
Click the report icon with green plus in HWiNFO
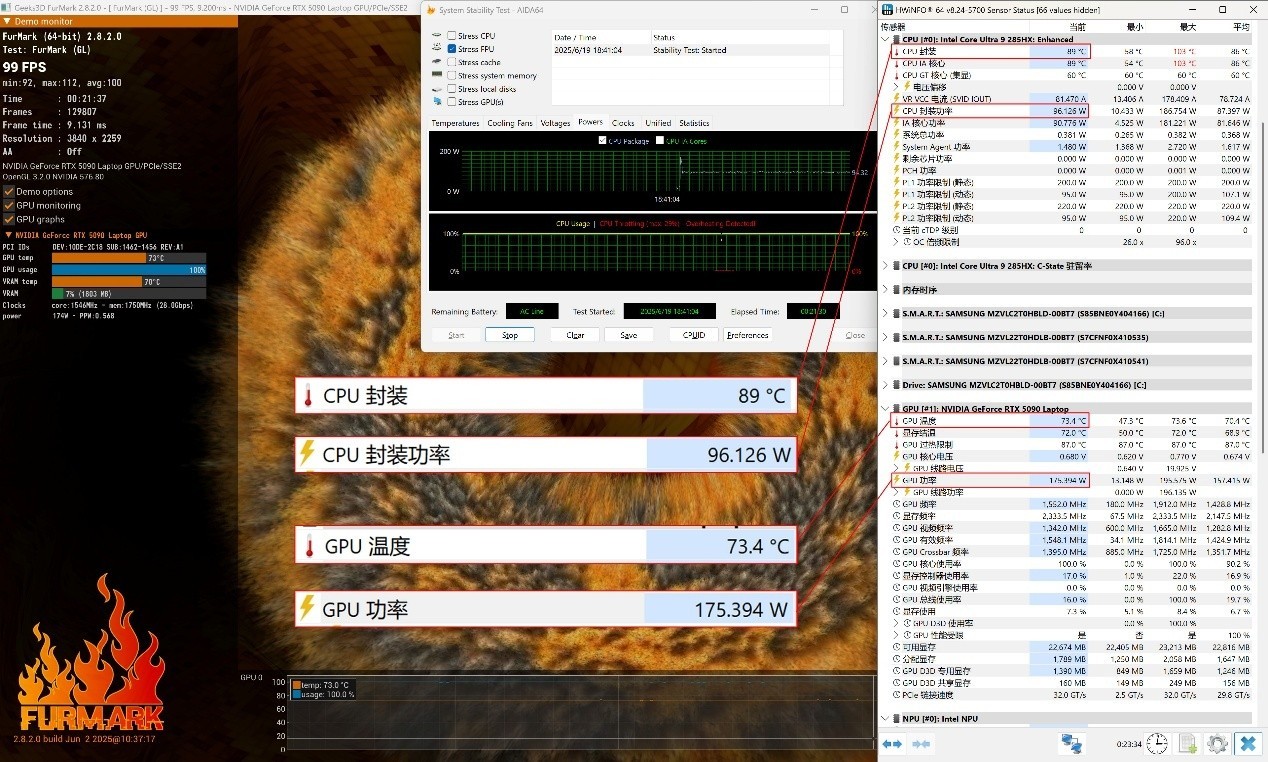pyautogui.click(x=1186, y=744)
